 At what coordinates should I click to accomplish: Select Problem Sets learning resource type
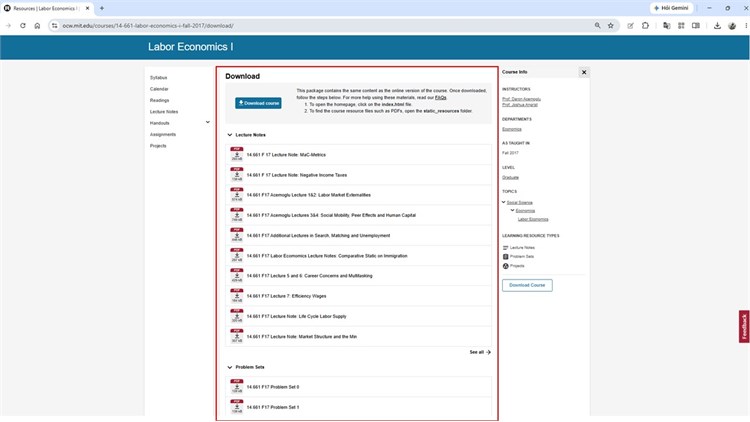click(518, 257)
